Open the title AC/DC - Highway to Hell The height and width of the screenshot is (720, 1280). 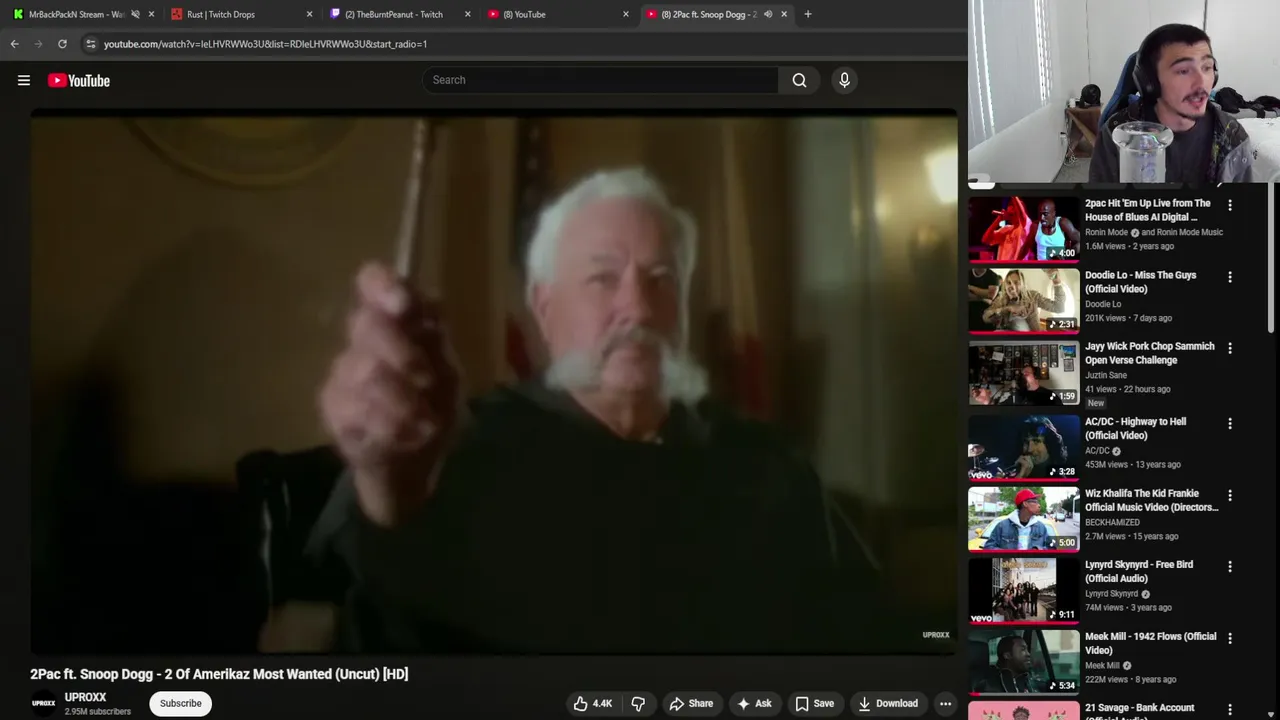point(1136,428)
